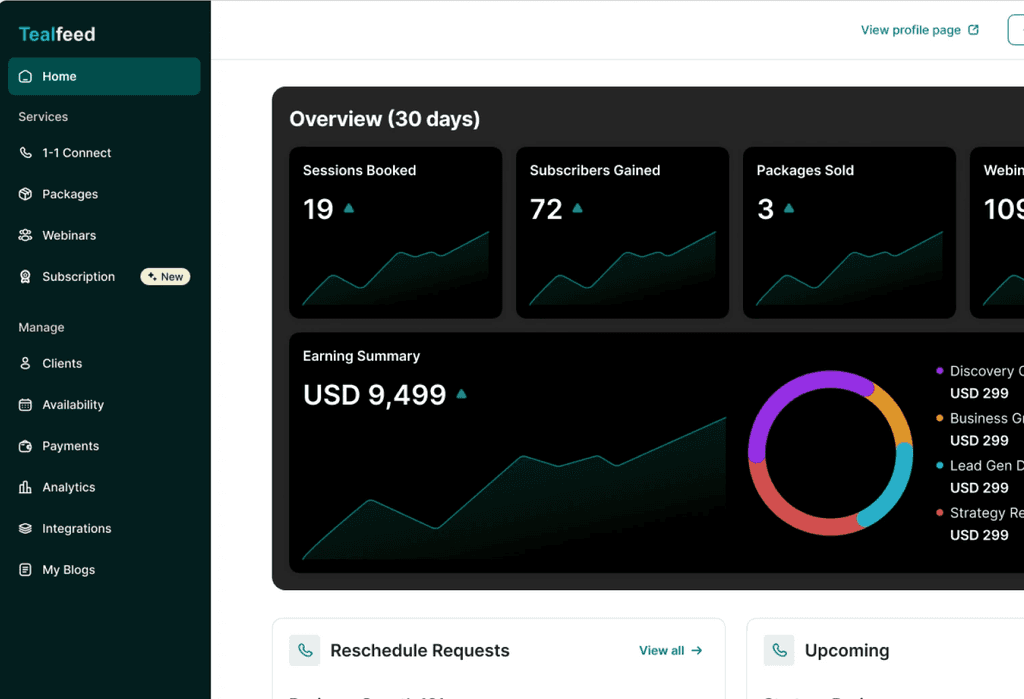Click the arrow icon after View all
The image size is (1024, 699).
pyautogui.click(x=697, y=651)
